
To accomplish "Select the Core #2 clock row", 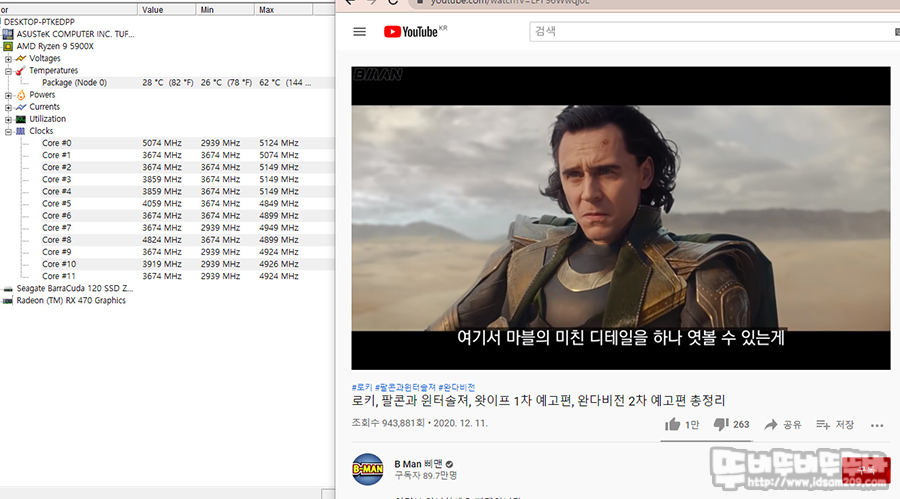I will point(167,167).
